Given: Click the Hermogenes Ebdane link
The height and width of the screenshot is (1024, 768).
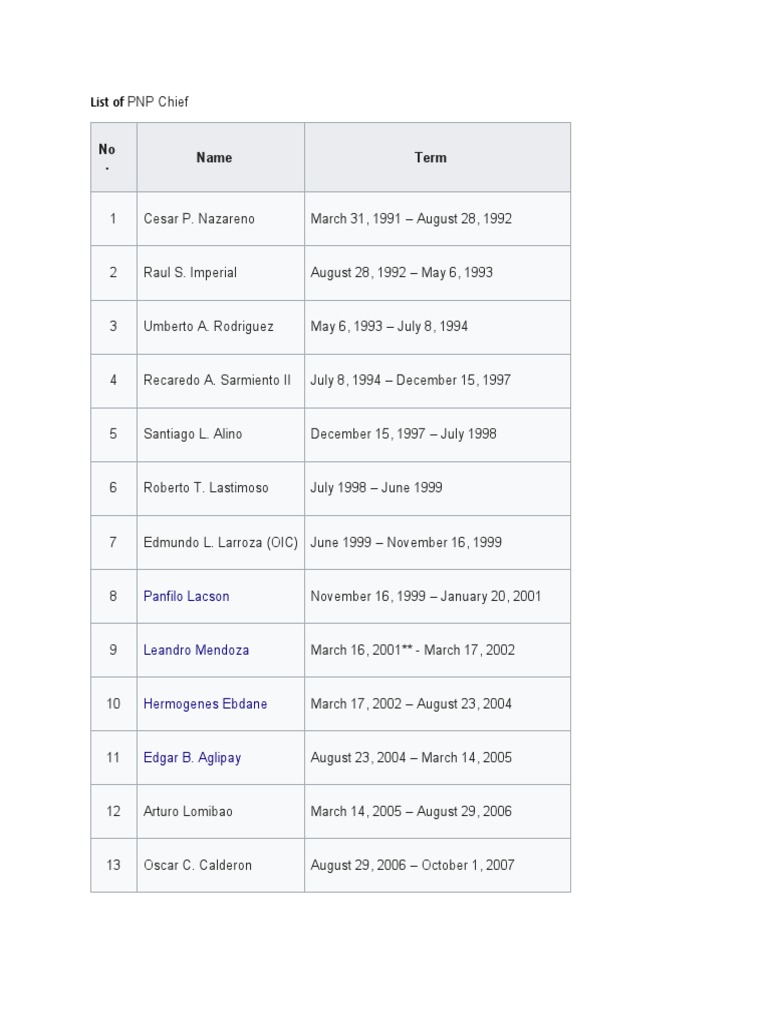Looking at the screenshot, I should (205, 704).
